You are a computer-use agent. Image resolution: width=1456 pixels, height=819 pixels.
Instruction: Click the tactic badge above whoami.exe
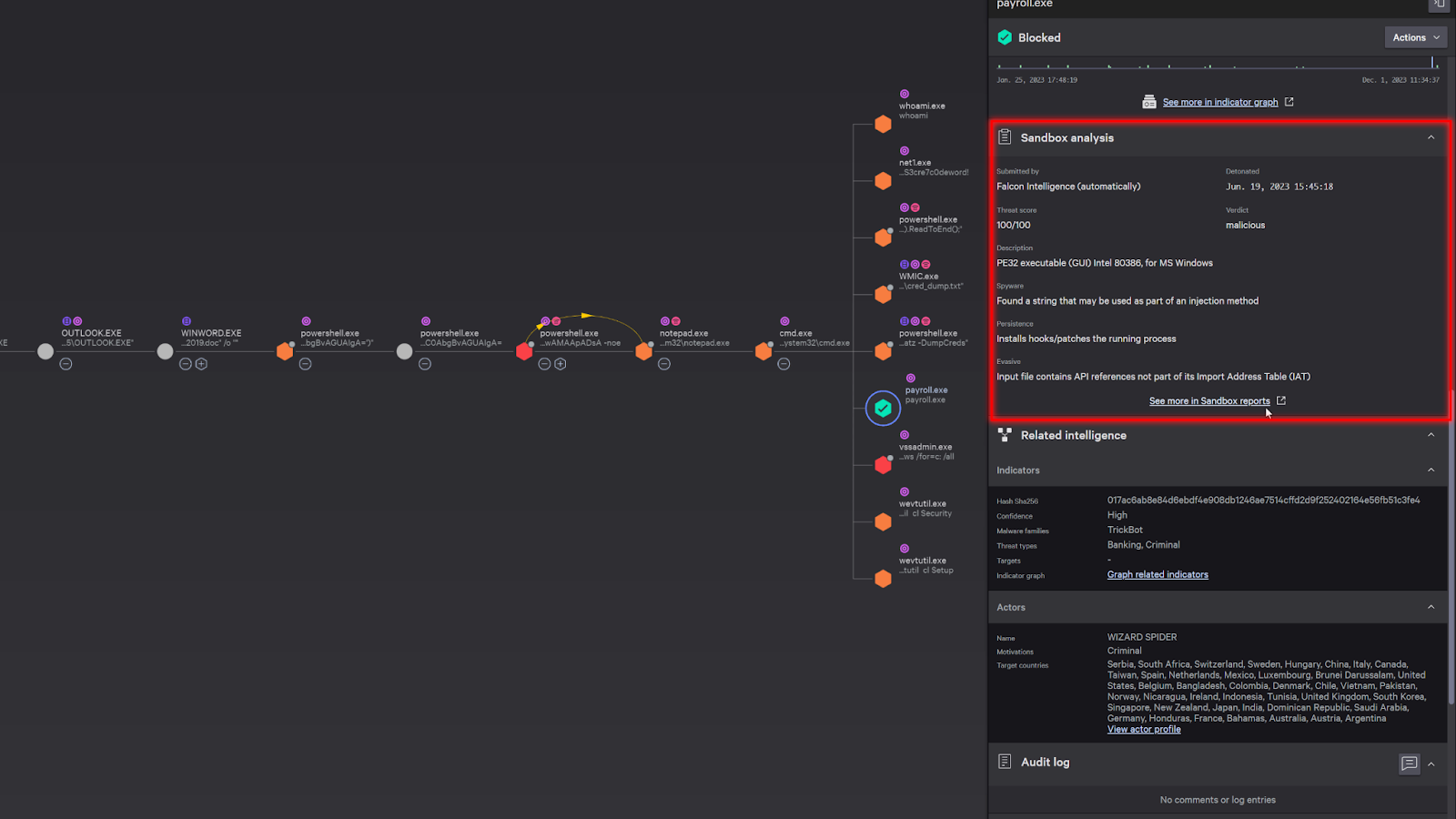pos(905,94)
